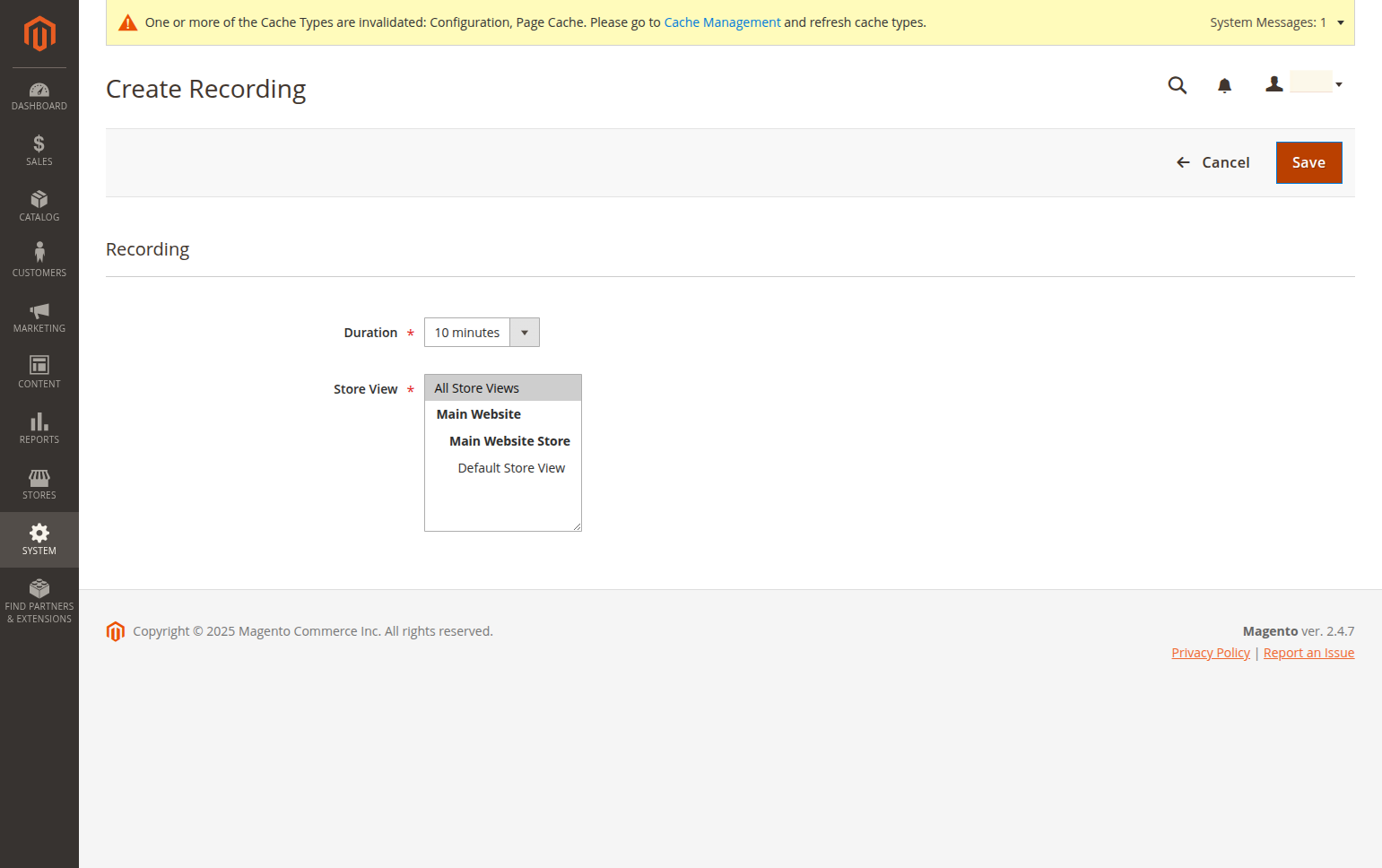The image size is (1382, 868).
Task: Open the Report an Issue link
Action: pos(1308,653)
